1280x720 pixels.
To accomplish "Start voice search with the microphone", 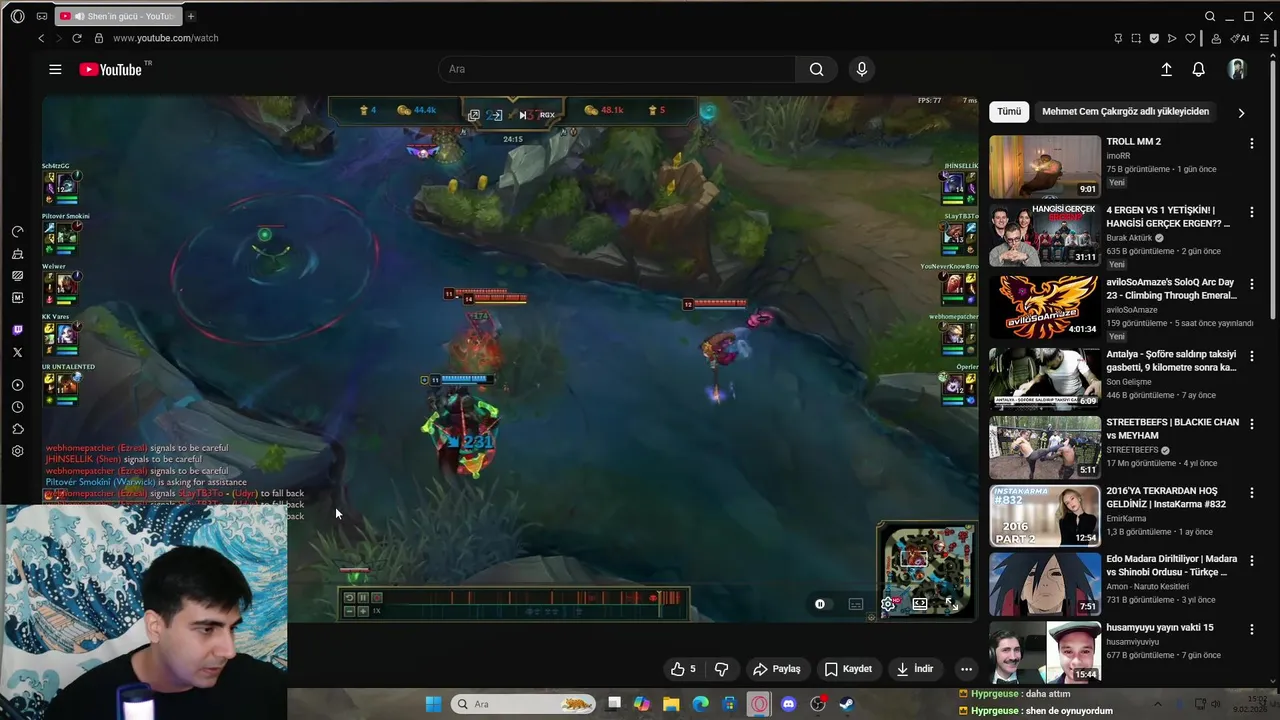I will point(862,69).
